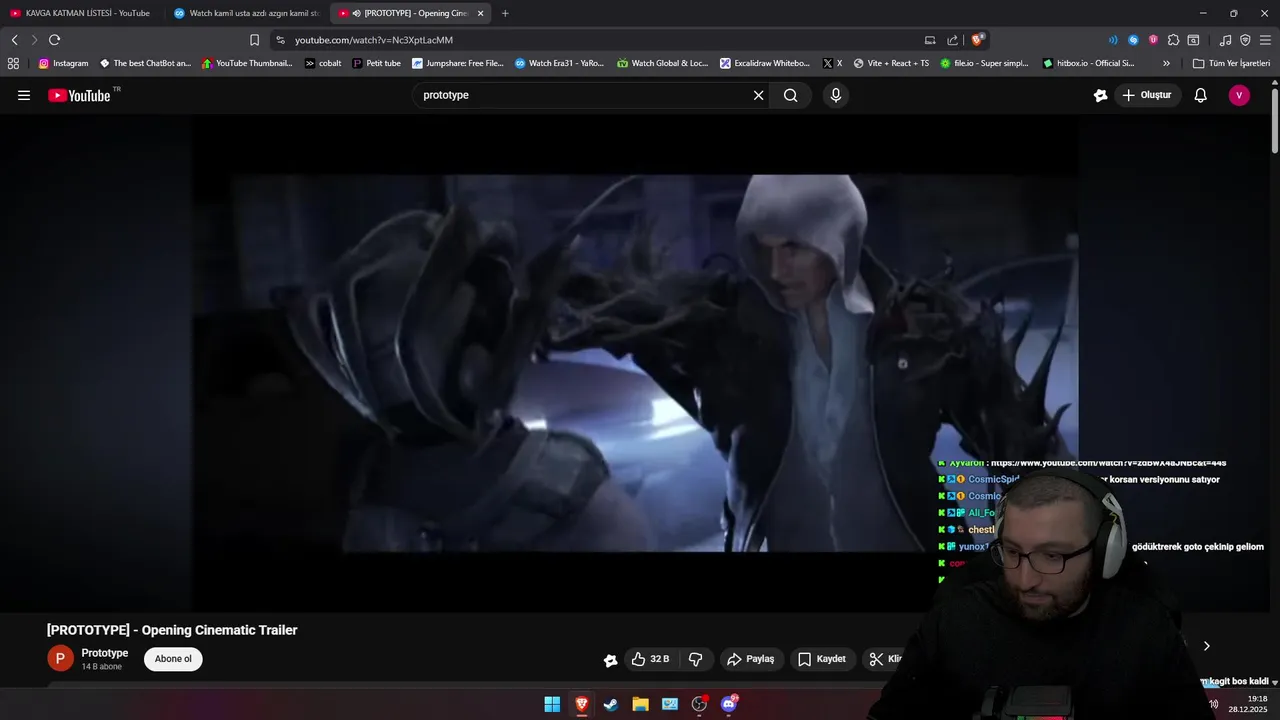Reload the current page

pyautogui.click(x=54, y=40)
